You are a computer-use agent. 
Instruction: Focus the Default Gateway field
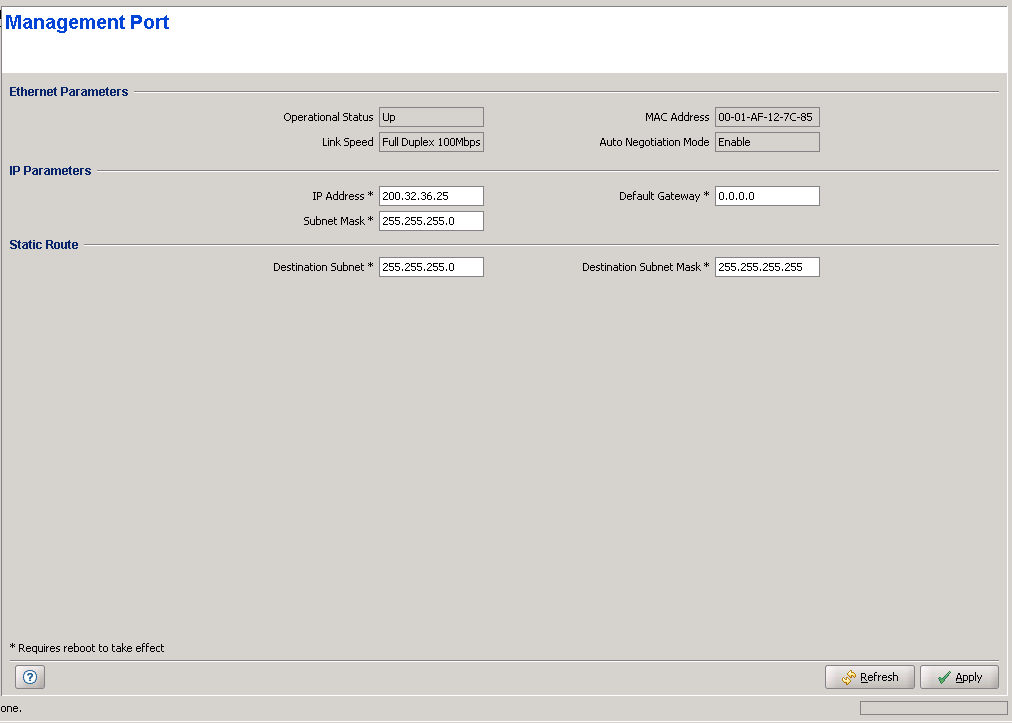[x=767, y=196]
